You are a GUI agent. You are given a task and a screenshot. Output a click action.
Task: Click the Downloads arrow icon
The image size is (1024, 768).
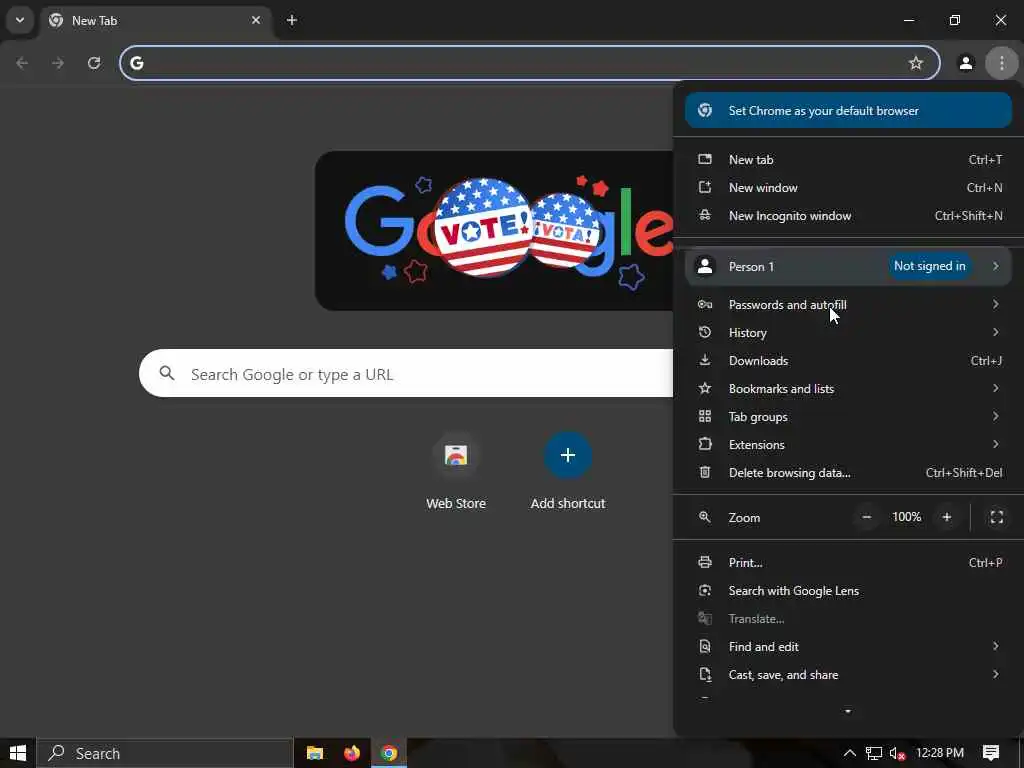click(x=705, y=360)
